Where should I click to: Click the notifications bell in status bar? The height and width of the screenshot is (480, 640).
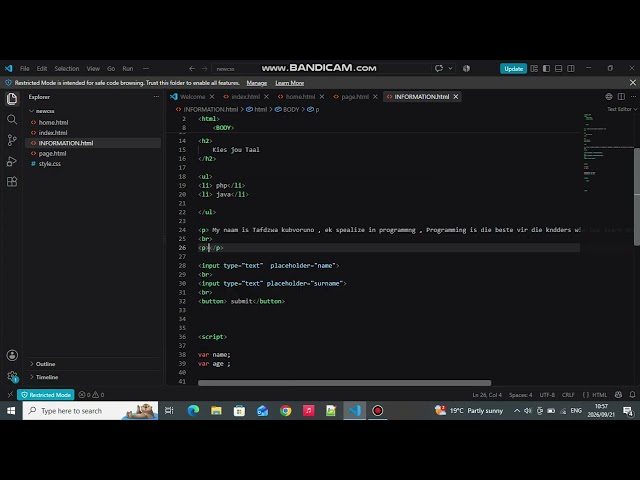tap(632, 395)
